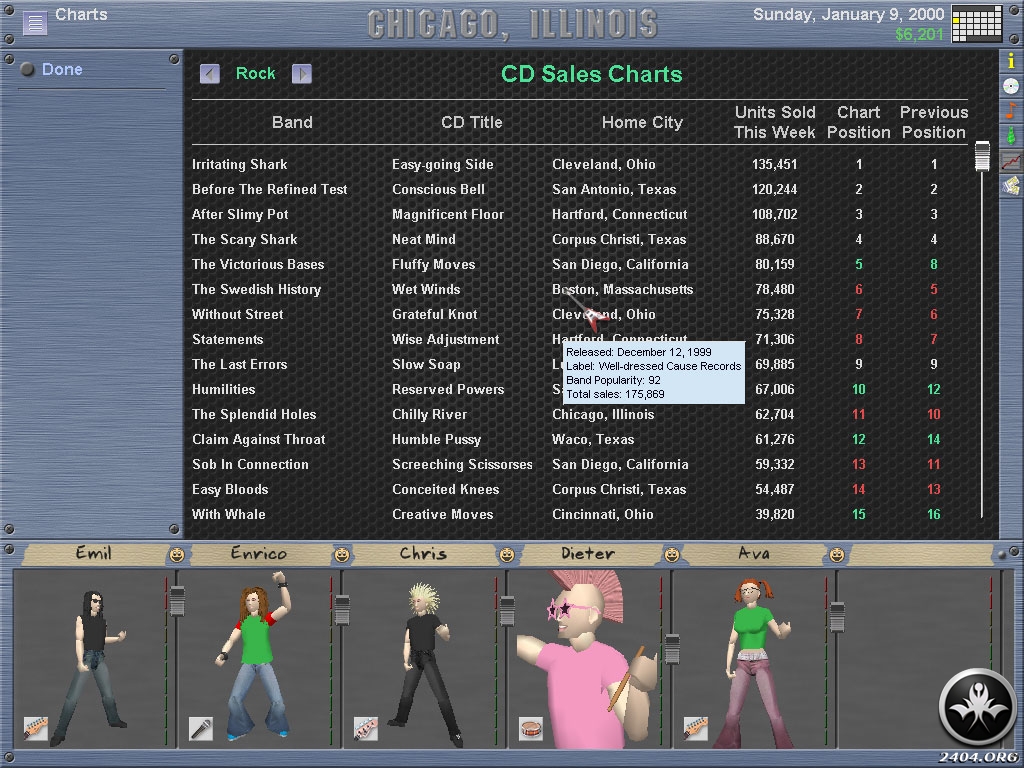This screenshot has width=1024, height=768.
Task: Click Emil's smiley mood face
Action: [177, 554]
